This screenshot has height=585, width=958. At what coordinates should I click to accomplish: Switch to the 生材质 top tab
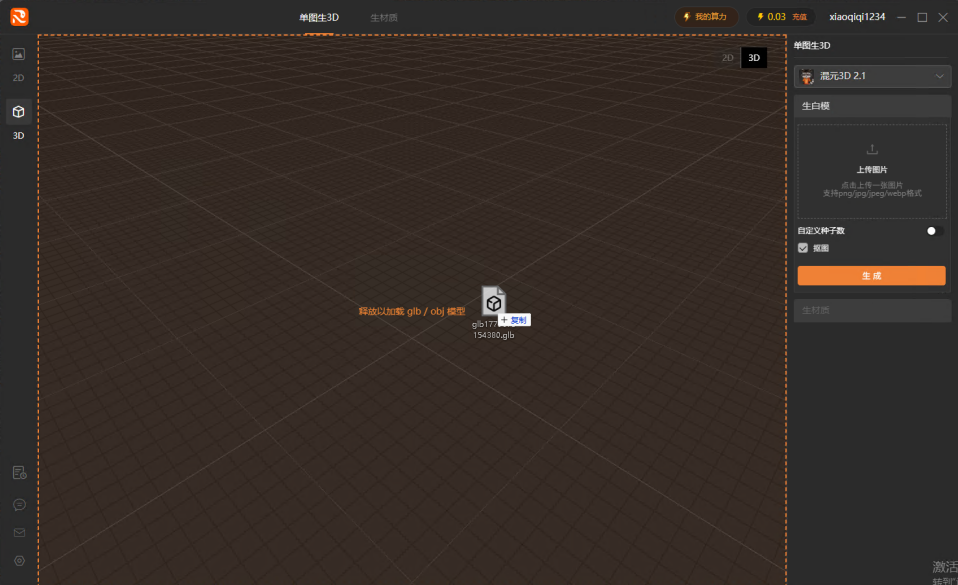pyautogui.click(x=384, y=18)
